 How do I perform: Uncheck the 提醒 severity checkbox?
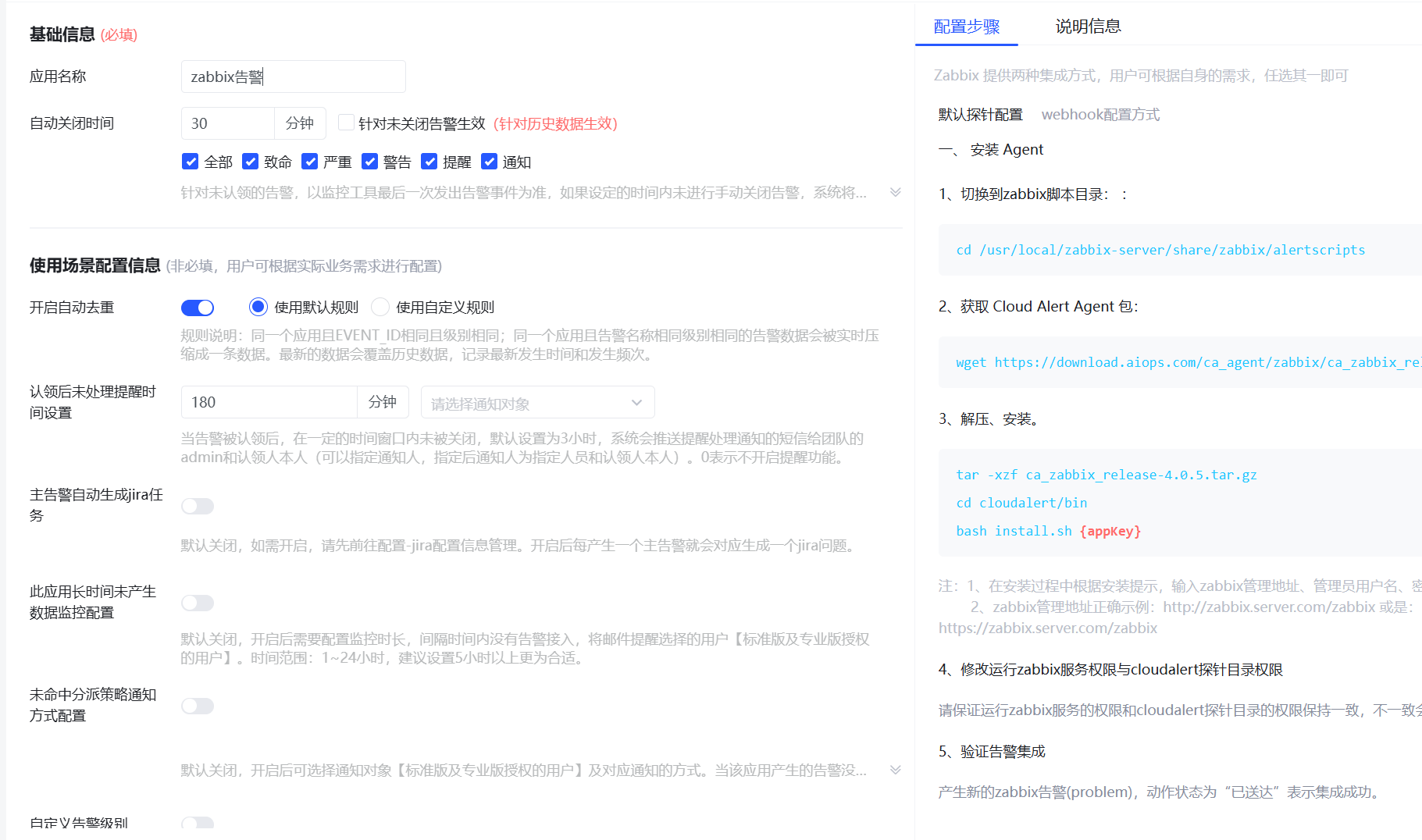click(429, 162)
